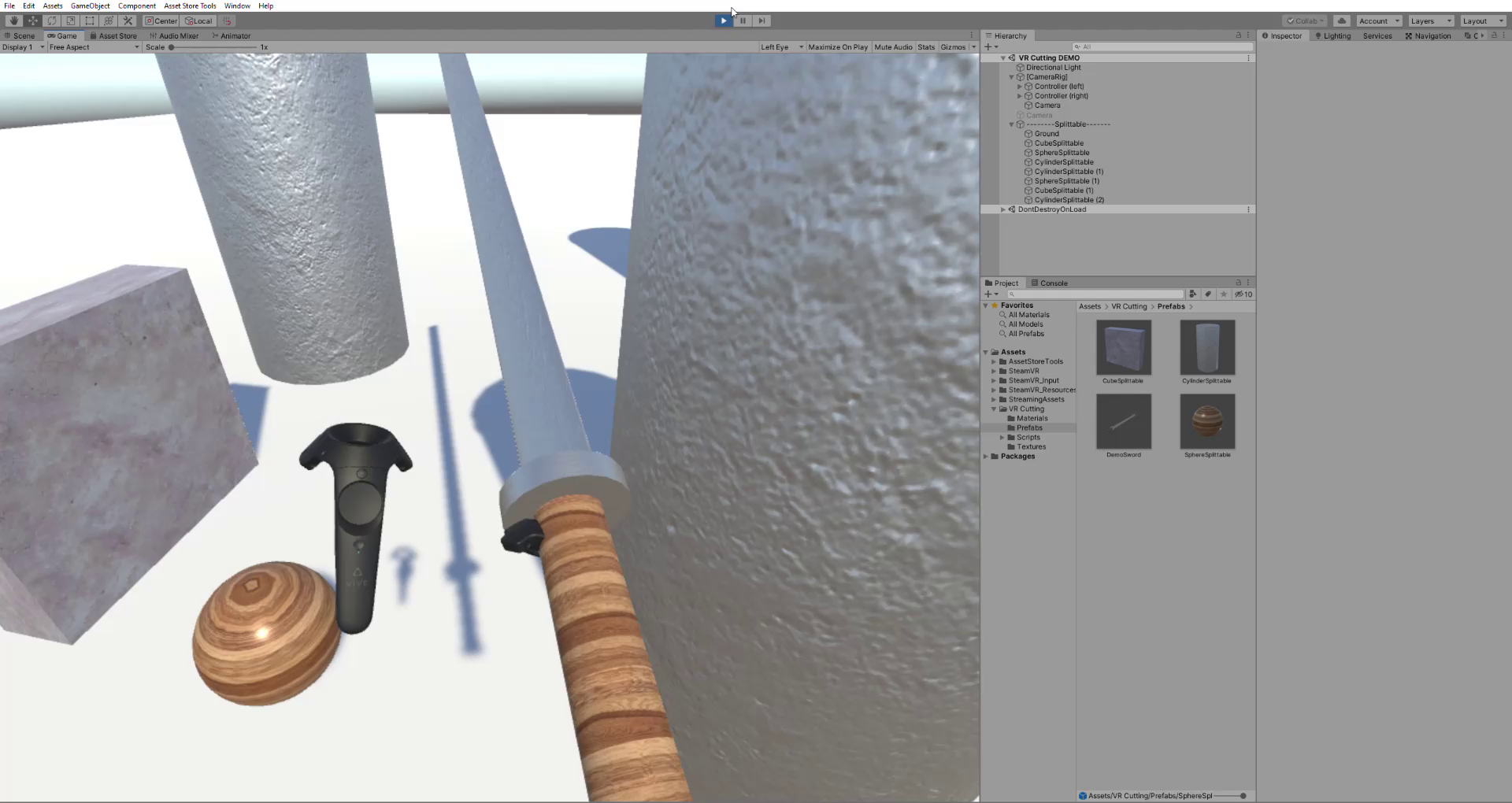Expand the SteamVR folder

pyautogui.click(x=994, y=371)
